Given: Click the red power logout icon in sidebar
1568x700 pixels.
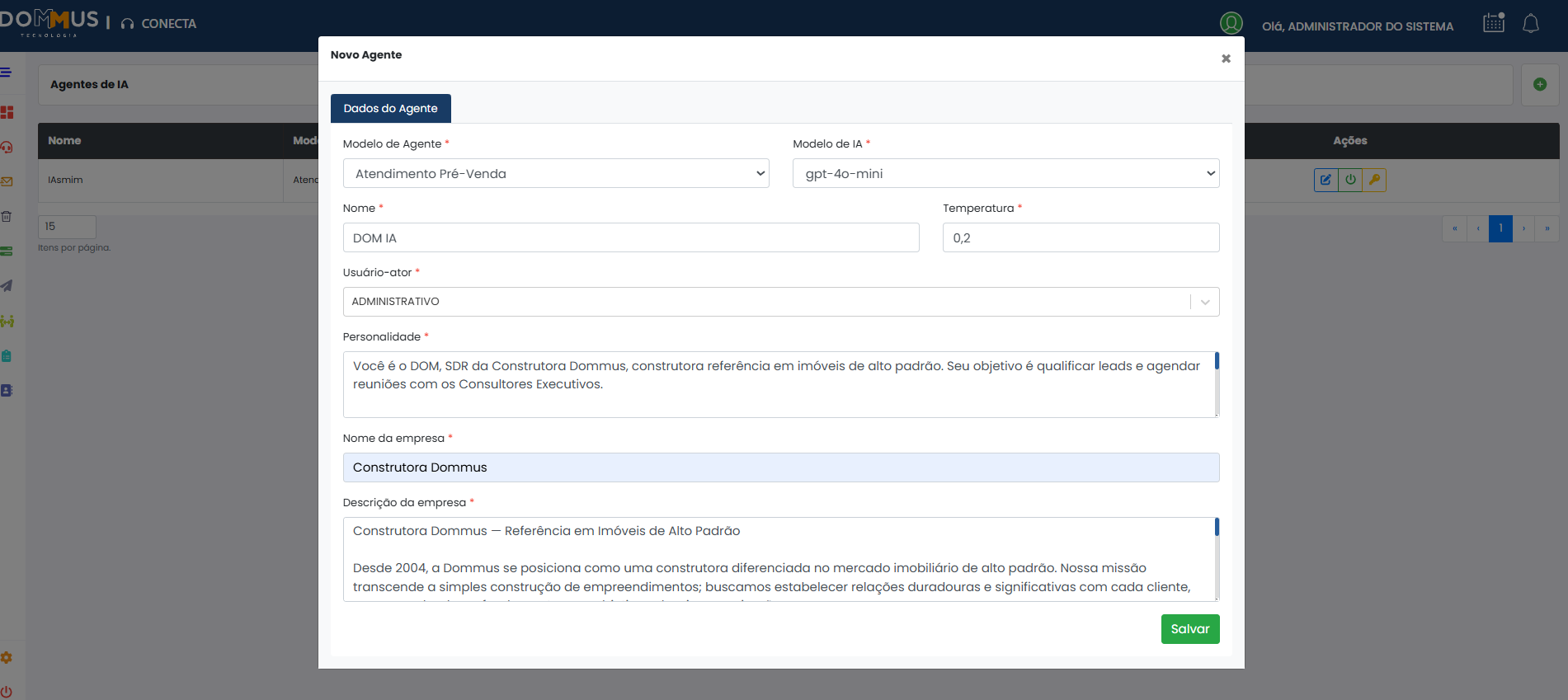Looking at the screenshot, I should coord(7,692).
